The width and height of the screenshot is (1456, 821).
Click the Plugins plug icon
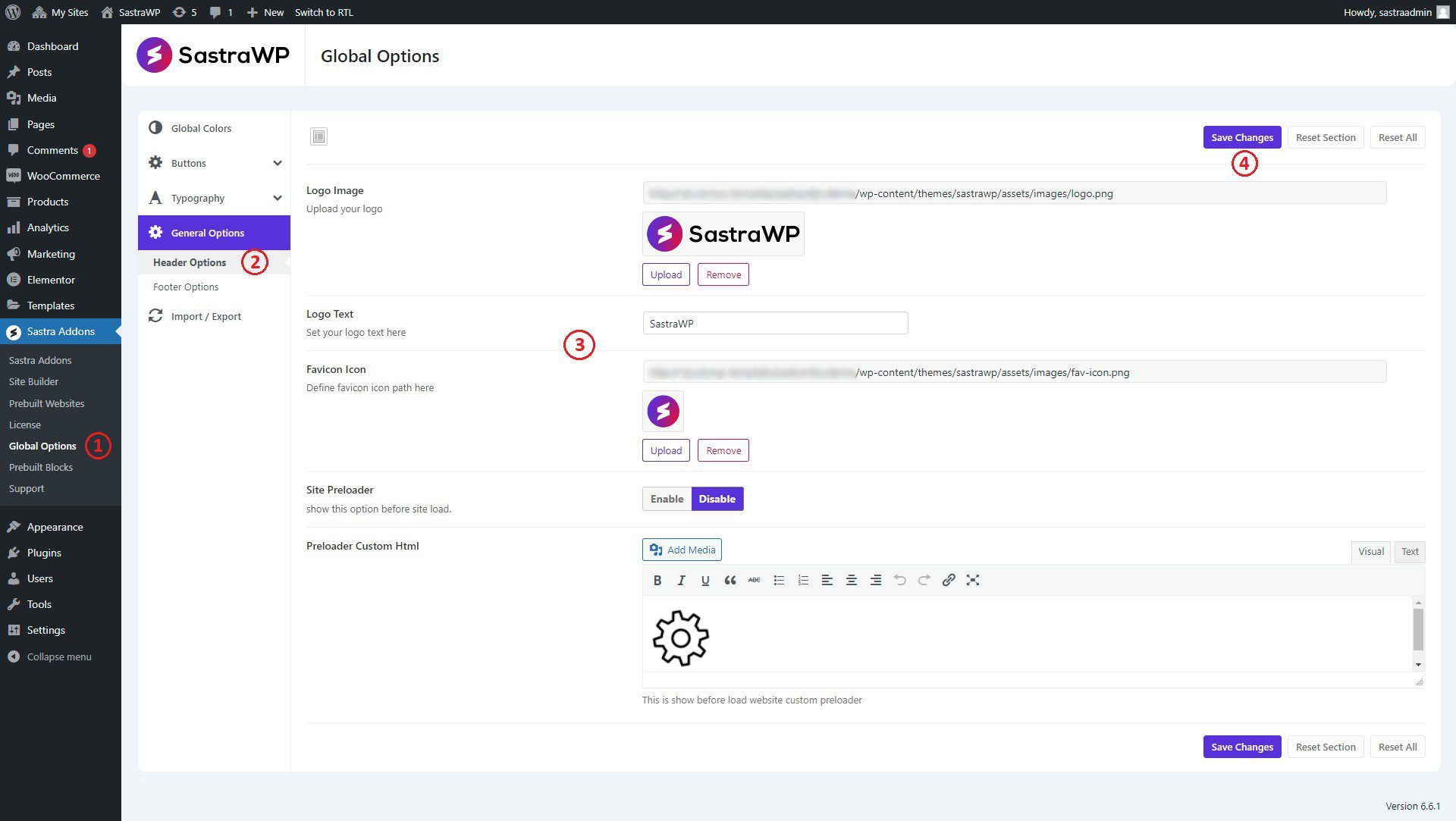tap(13, 553)
